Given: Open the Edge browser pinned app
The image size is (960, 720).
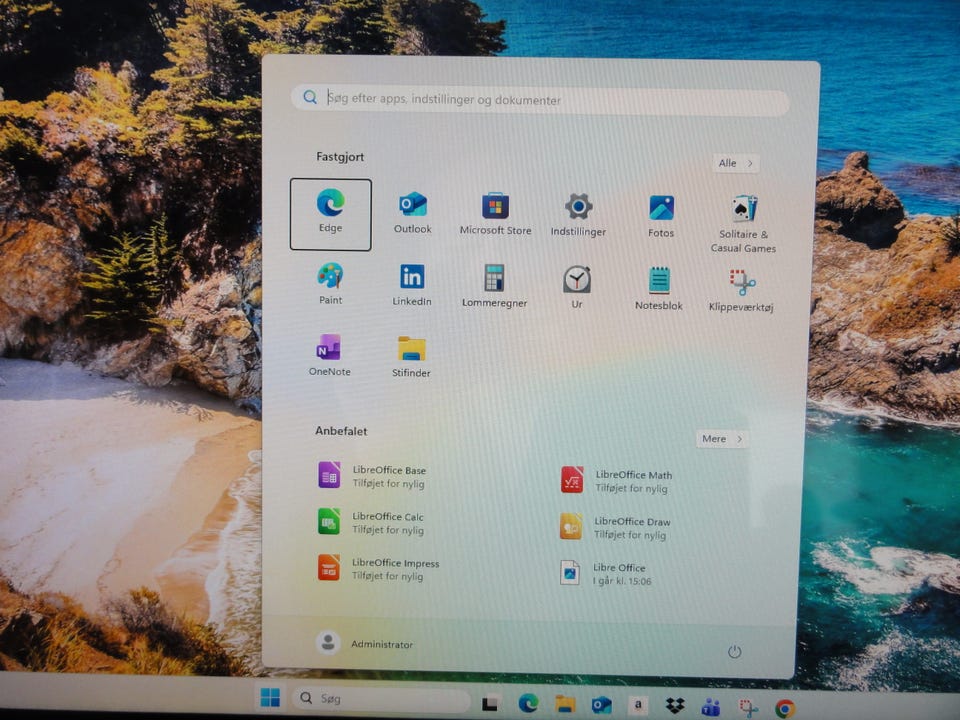Looking at the screenshot, I should coord(330,212).
